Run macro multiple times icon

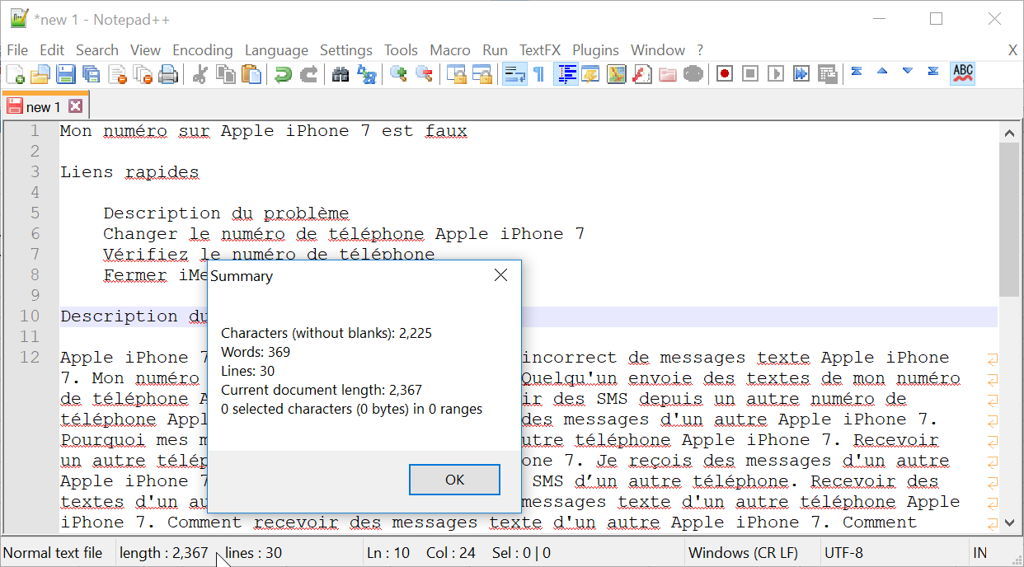801,74
